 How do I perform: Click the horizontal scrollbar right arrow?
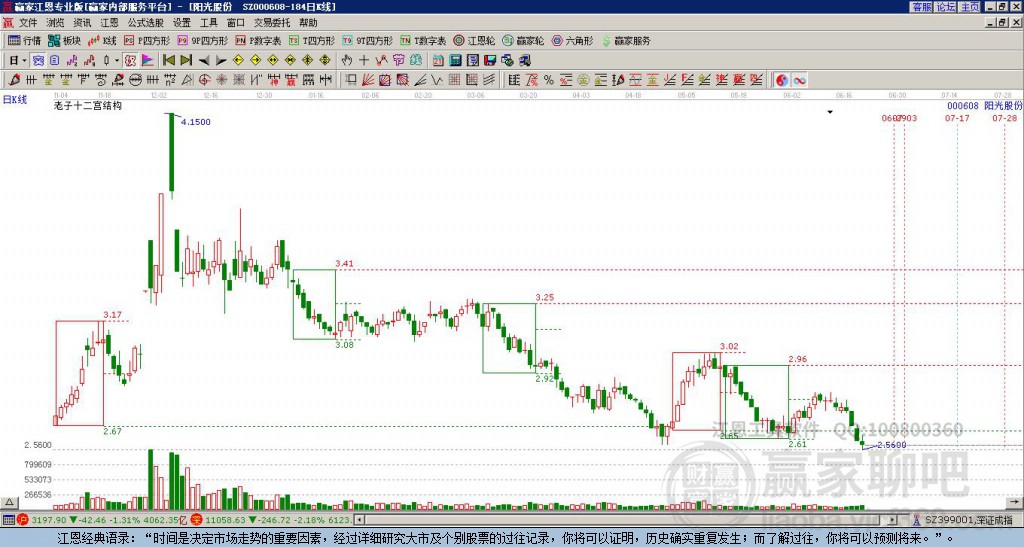(x=893, y=520)
